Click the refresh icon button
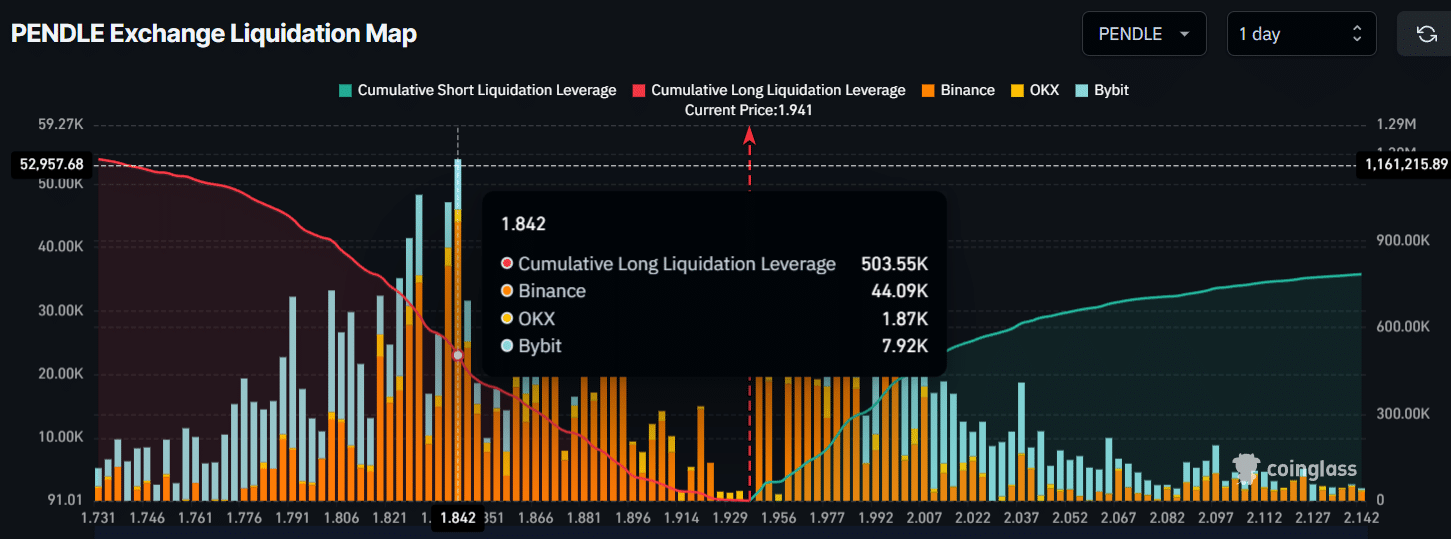 coord(1426,34)
